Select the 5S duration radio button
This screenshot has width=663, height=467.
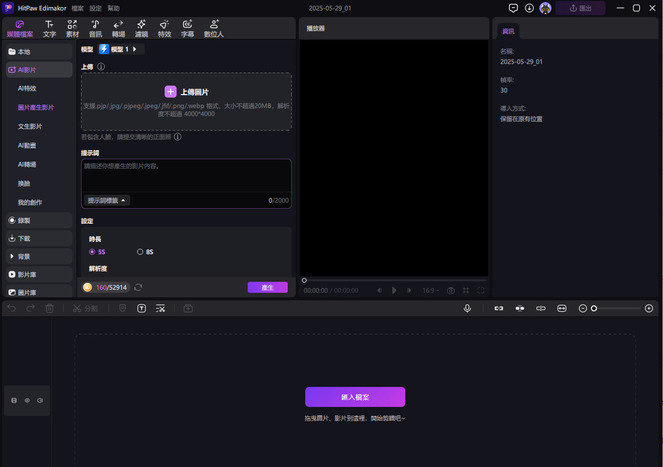92,252
